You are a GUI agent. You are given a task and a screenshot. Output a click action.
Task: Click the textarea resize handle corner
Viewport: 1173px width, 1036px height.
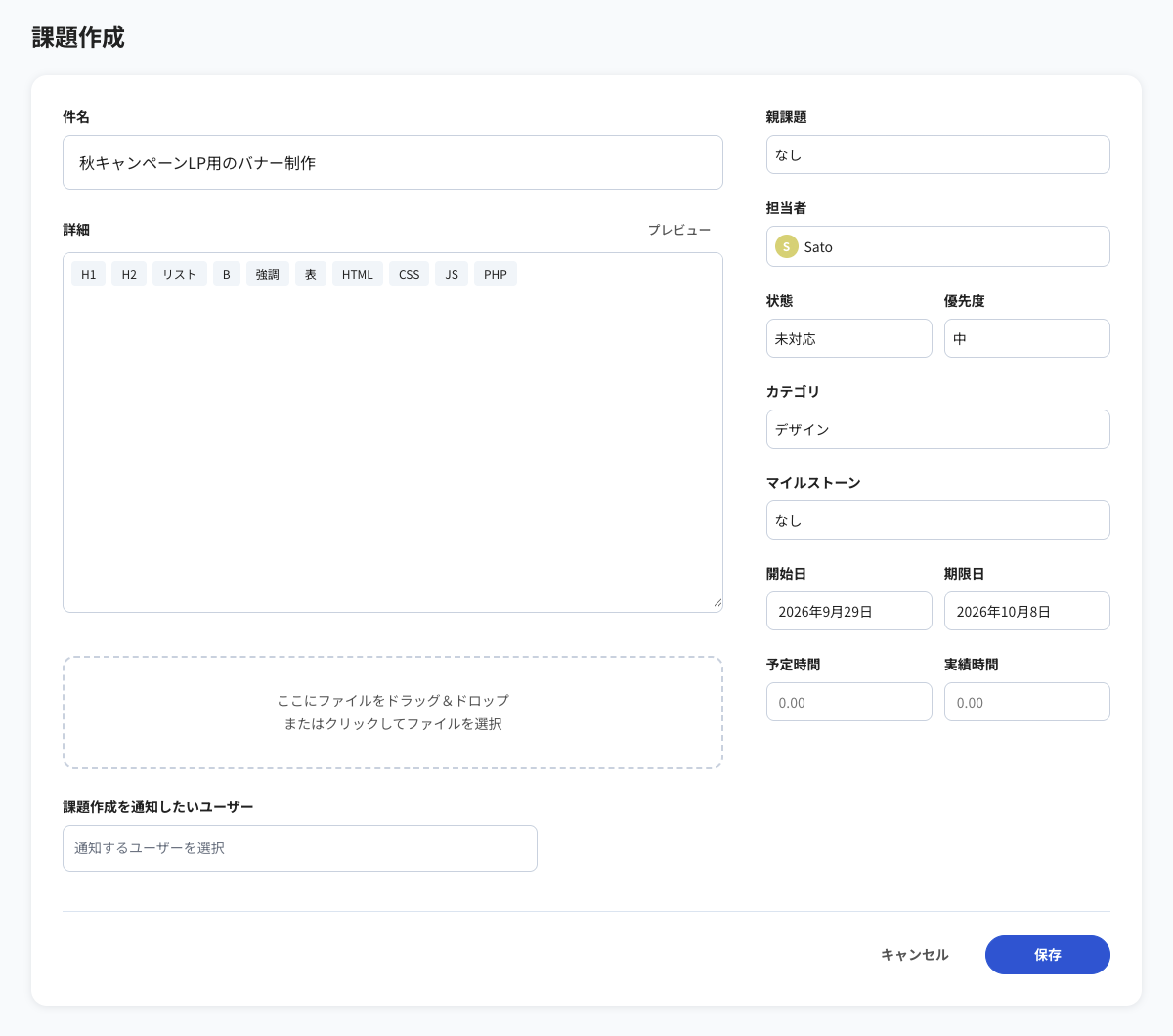click(717, 603)
